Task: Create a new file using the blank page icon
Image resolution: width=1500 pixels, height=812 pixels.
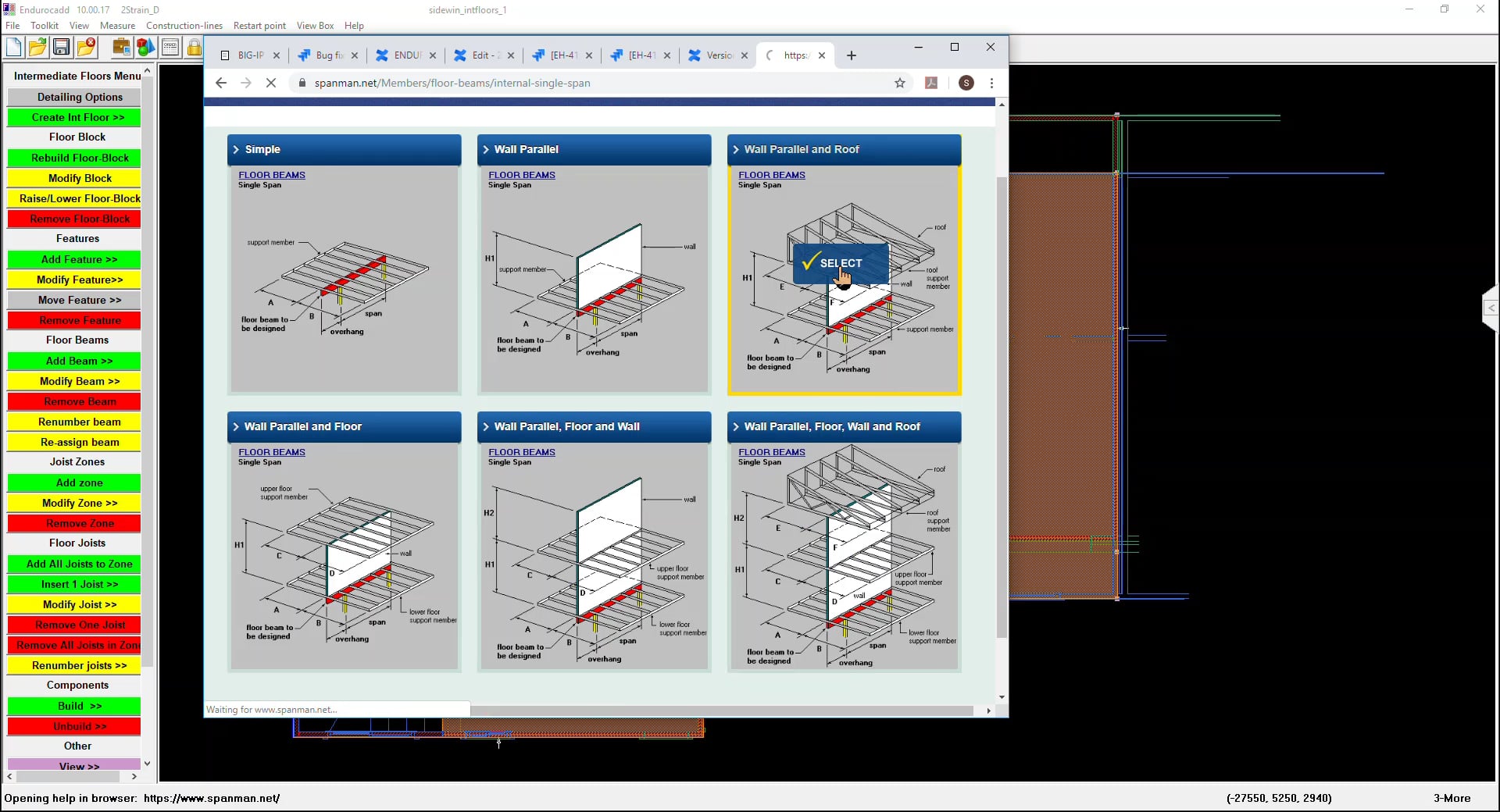Action: (13, 47)
